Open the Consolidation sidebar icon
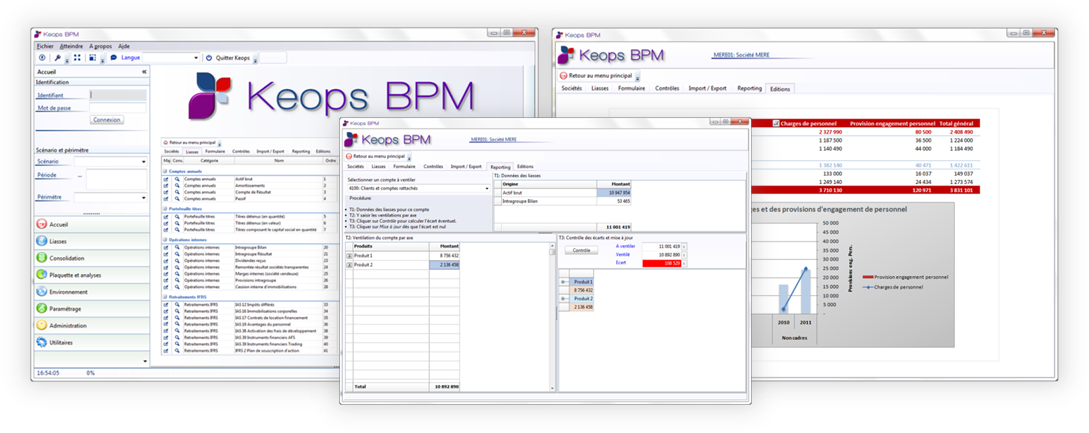Image resolution: width=1089 pixels, height=433 pixels. click(42, 258)
